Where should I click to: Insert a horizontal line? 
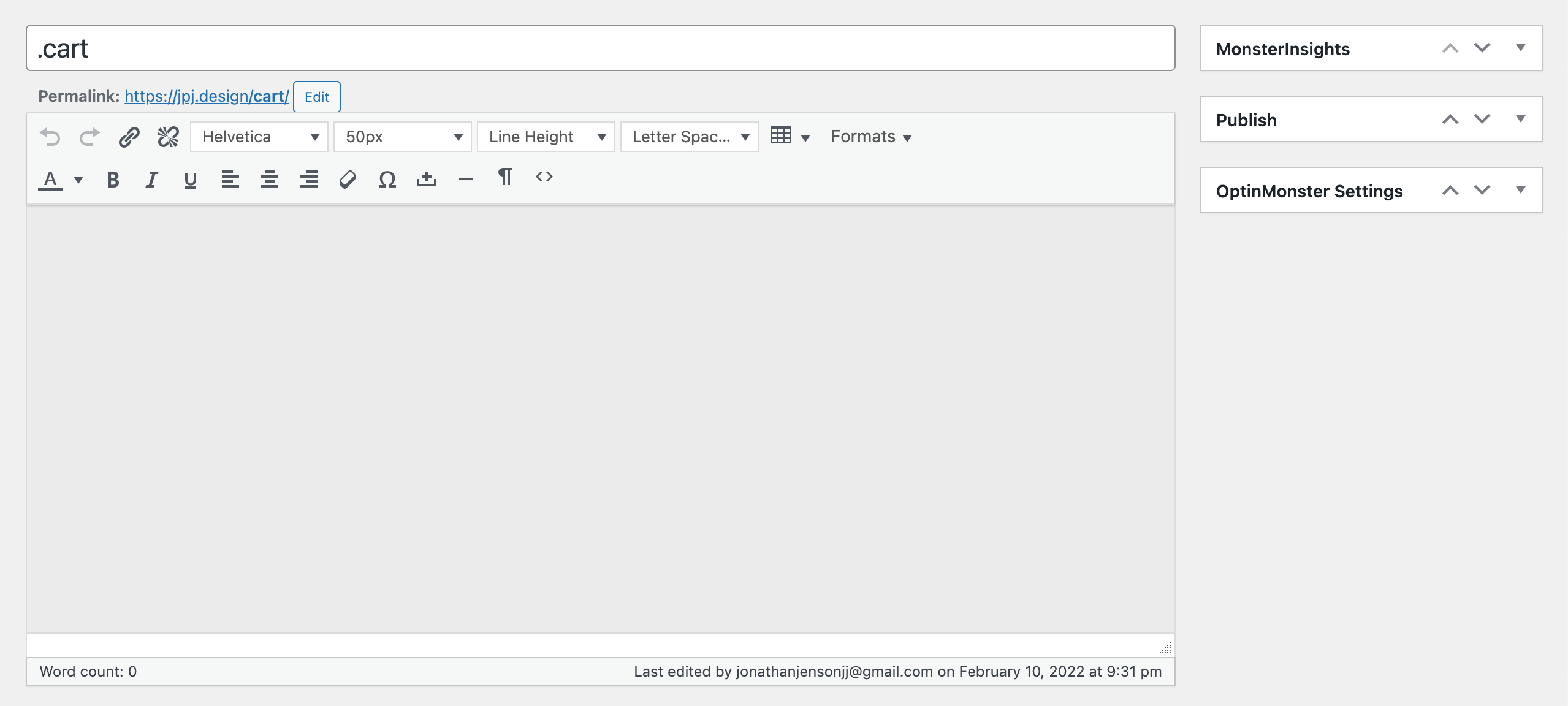[465, 180]
